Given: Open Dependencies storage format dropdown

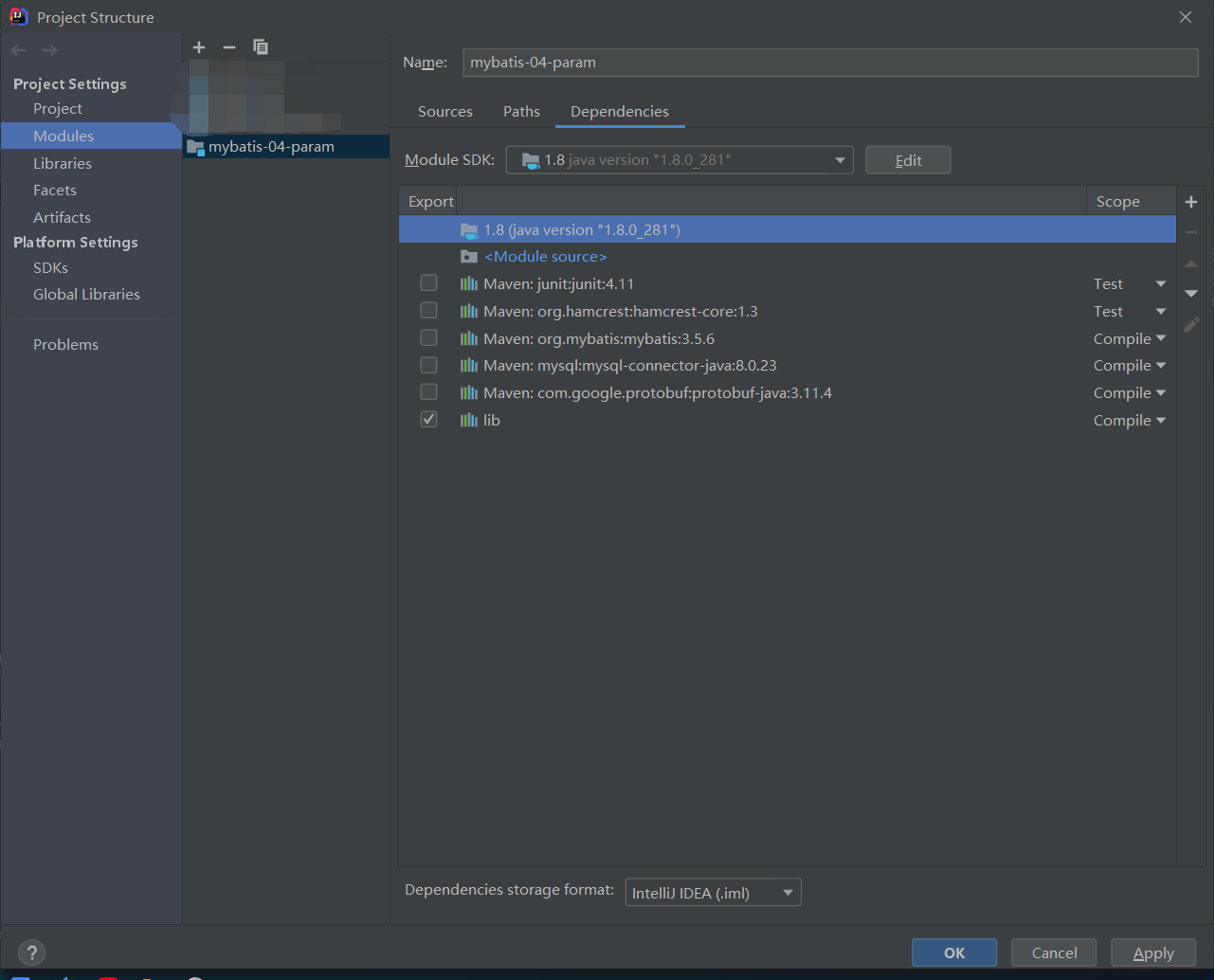Looking at the screenshot, I should (713, 893).
